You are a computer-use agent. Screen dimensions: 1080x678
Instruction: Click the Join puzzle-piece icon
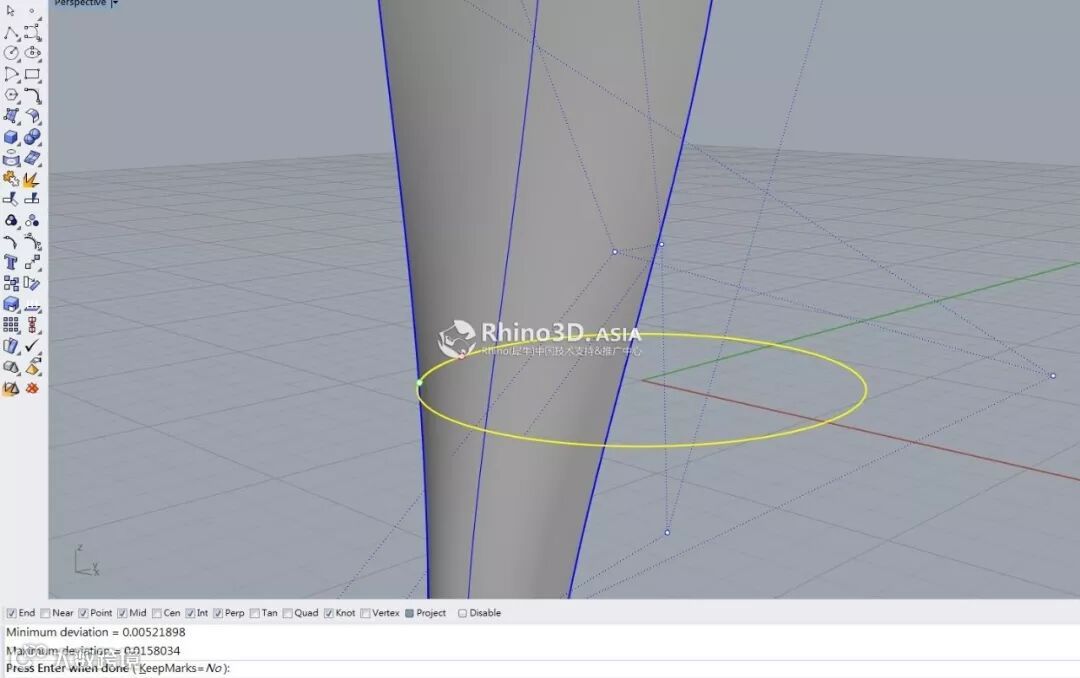11,179
